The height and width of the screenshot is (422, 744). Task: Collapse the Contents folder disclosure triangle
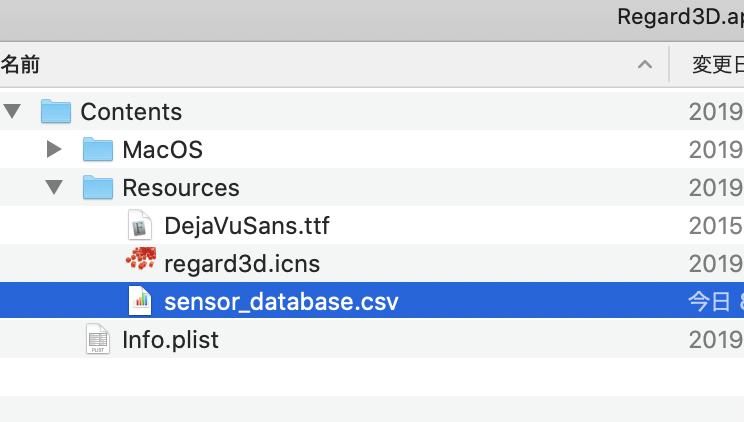point(13,111)
